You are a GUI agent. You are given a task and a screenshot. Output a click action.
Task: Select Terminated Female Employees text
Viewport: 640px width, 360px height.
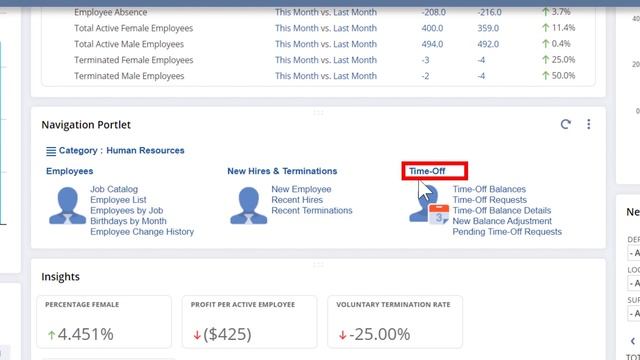(x=133, y=60)
